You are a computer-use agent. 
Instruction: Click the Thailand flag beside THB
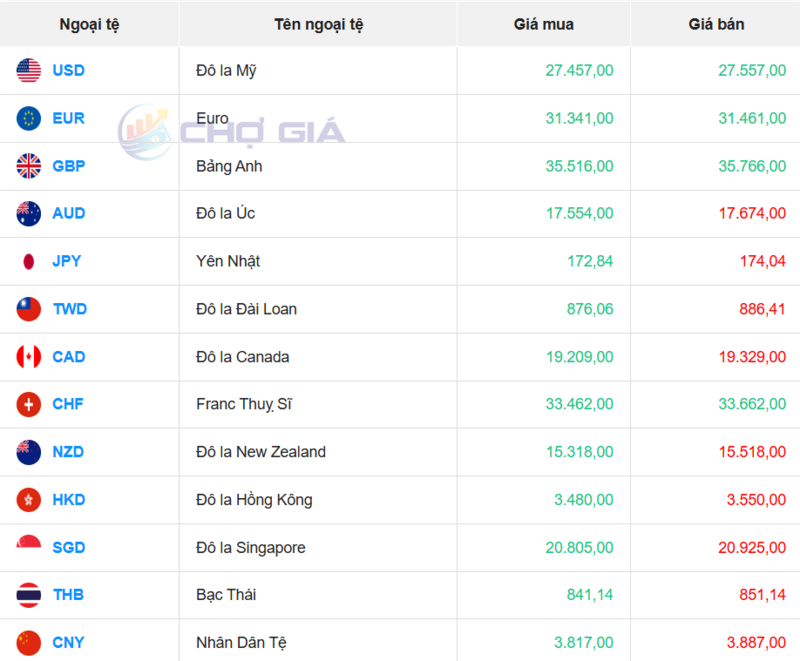click(28, 595)
